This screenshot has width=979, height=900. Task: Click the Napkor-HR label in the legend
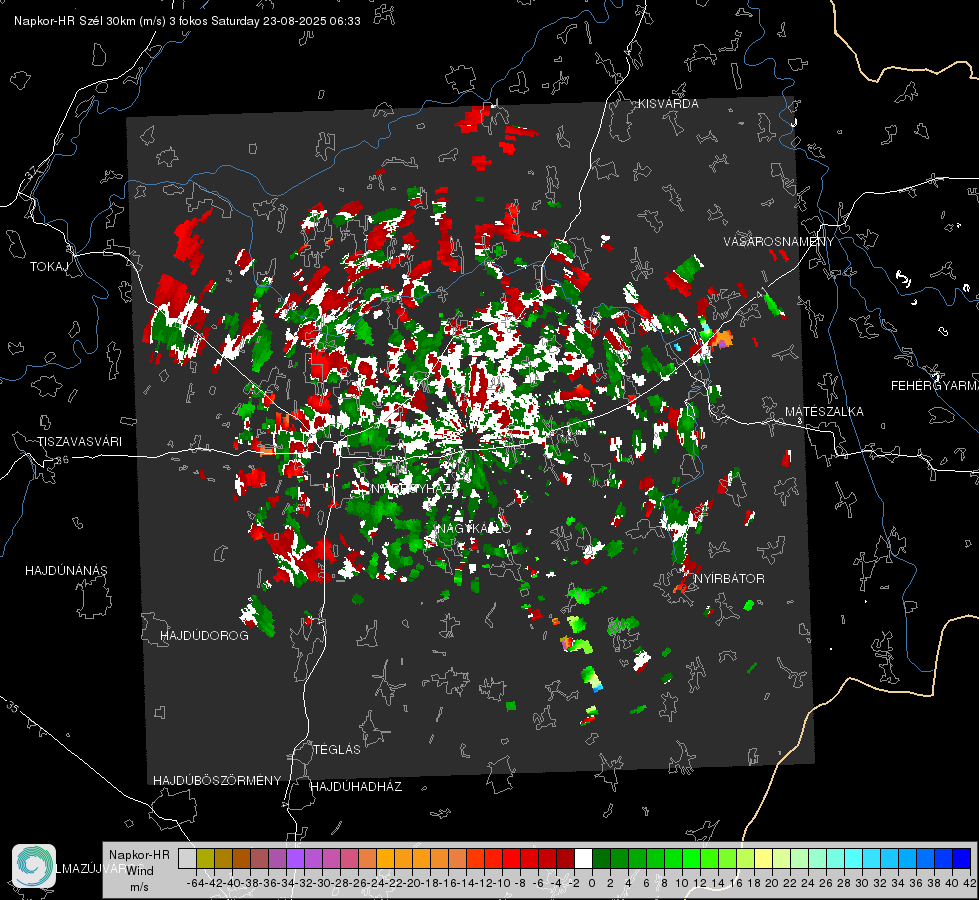139,855
